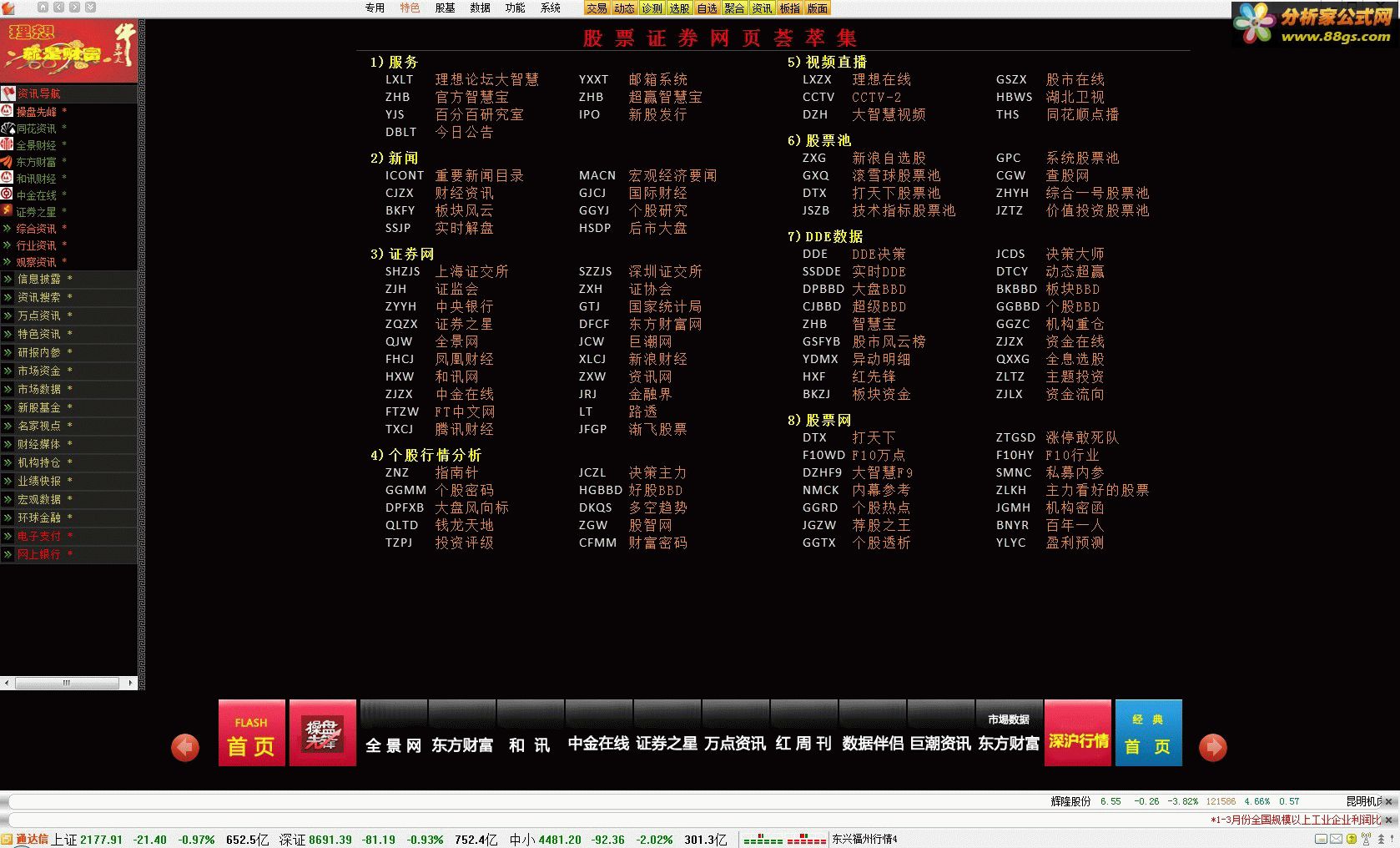Click the home icon in the top toolbar
Image resolution: width=1400 pixels, height=848 pixels.
pos(43,7)
